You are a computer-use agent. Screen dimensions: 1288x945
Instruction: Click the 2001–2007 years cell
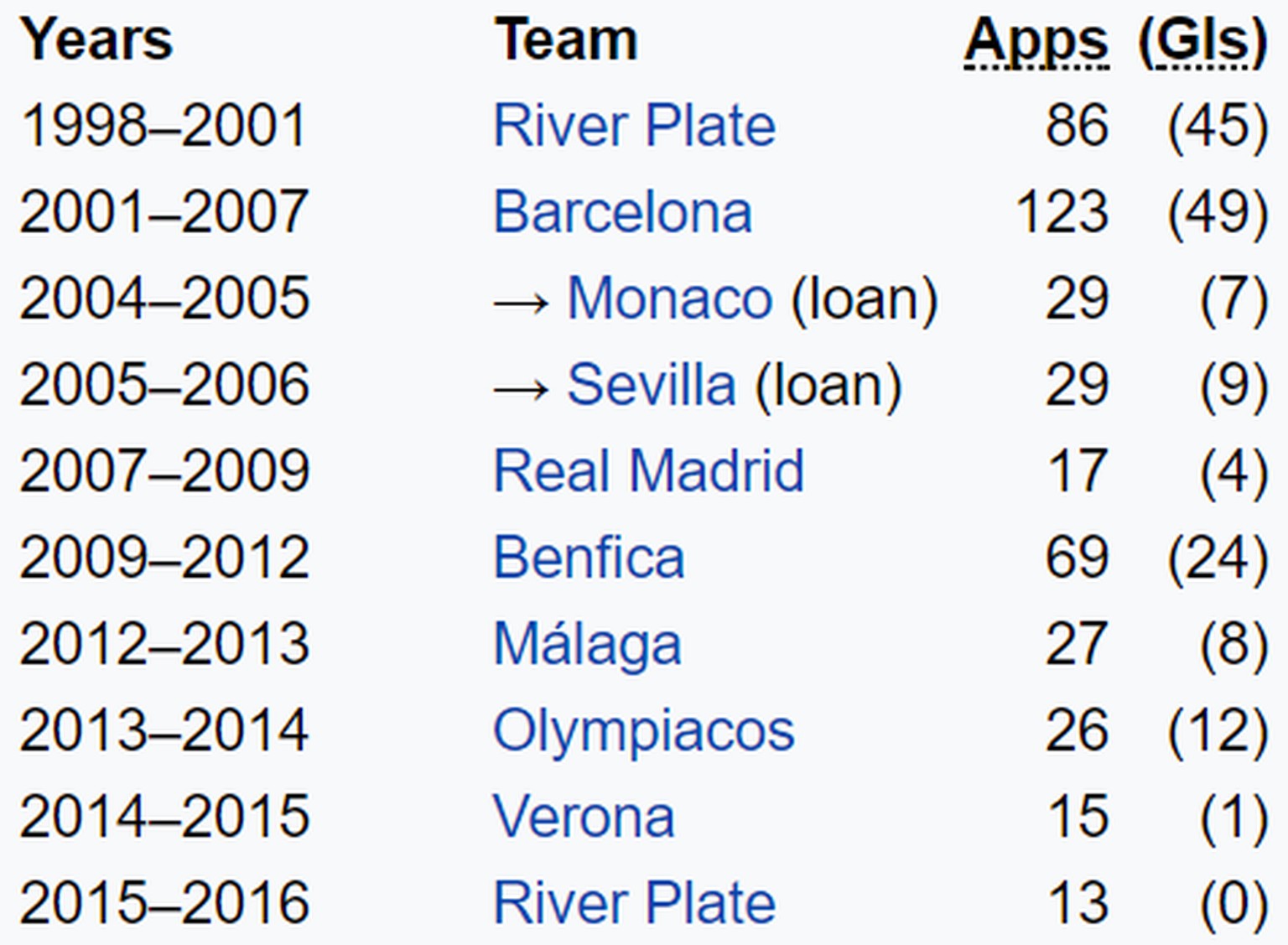(x=164, y=212)
